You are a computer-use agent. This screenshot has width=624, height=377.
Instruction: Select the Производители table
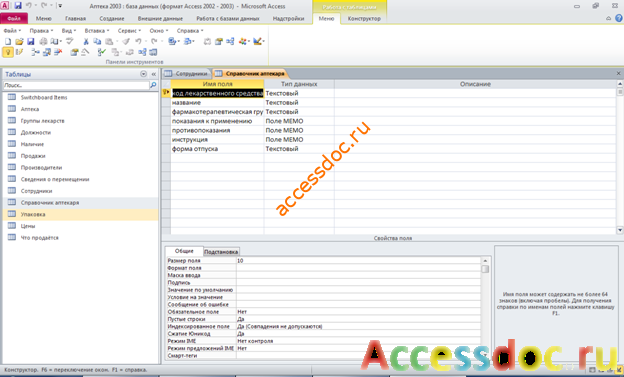81,168
